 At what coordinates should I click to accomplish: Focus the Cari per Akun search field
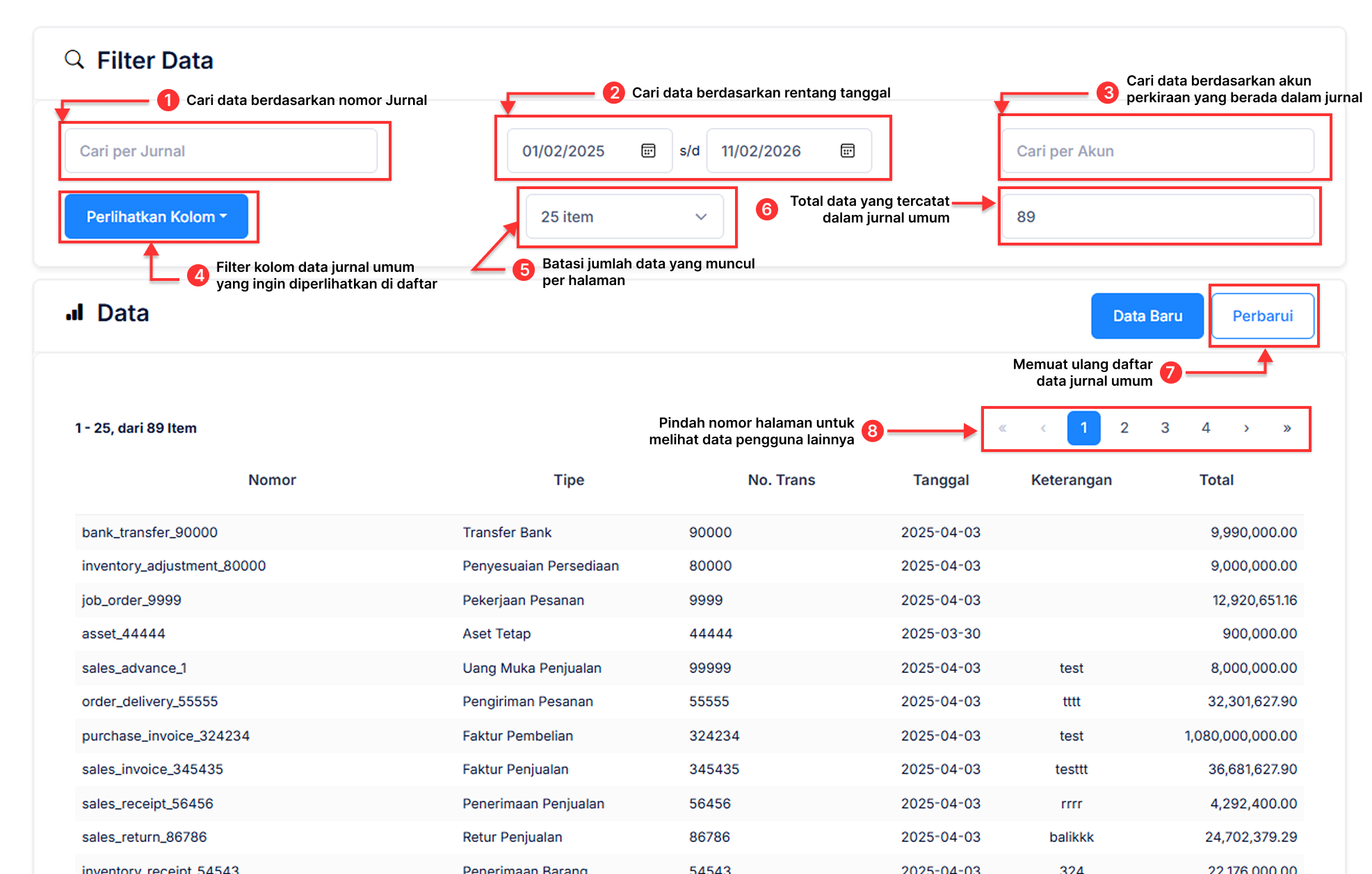[1157, 151]
